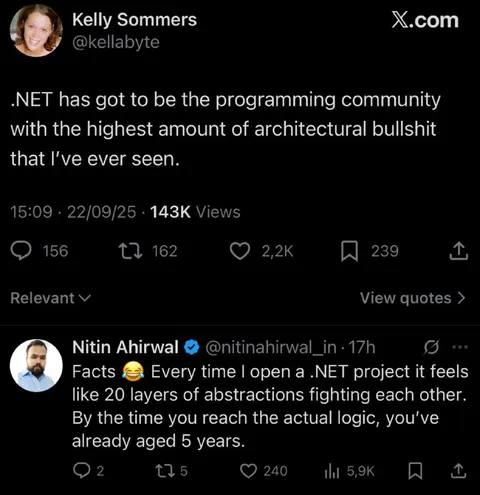The image size is (480, 495).
Task: Open the 143K Views count
Action: click(x=195, y=212)
